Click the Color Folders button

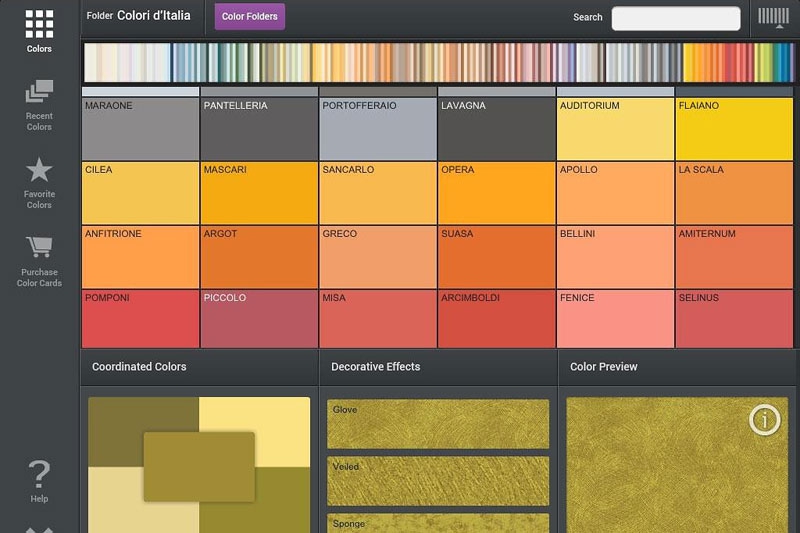pos(249,16)
